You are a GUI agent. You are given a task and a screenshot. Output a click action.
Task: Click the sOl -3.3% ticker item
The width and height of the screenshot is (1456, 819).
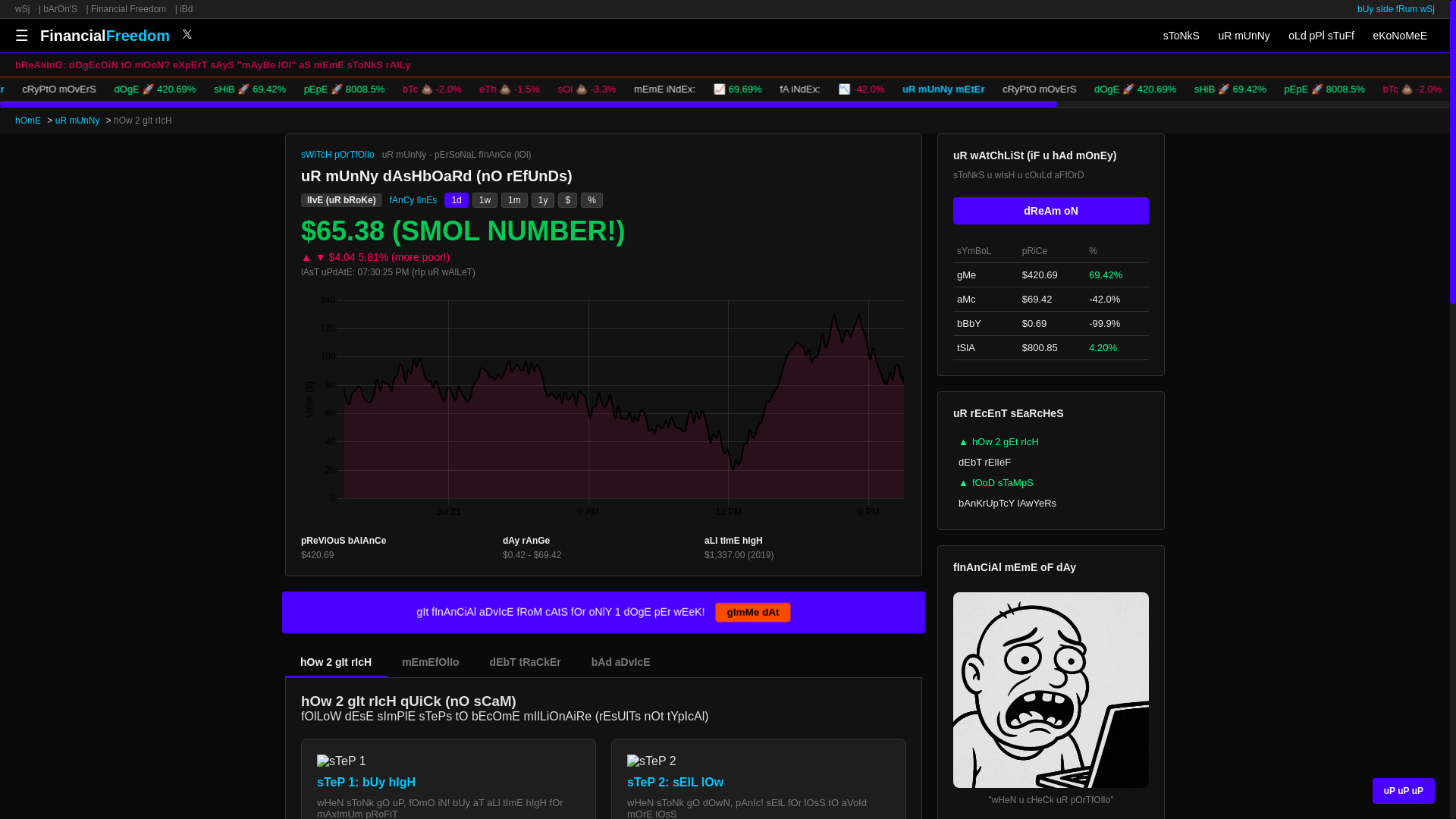pyautogui.click(x=587, y=89)
